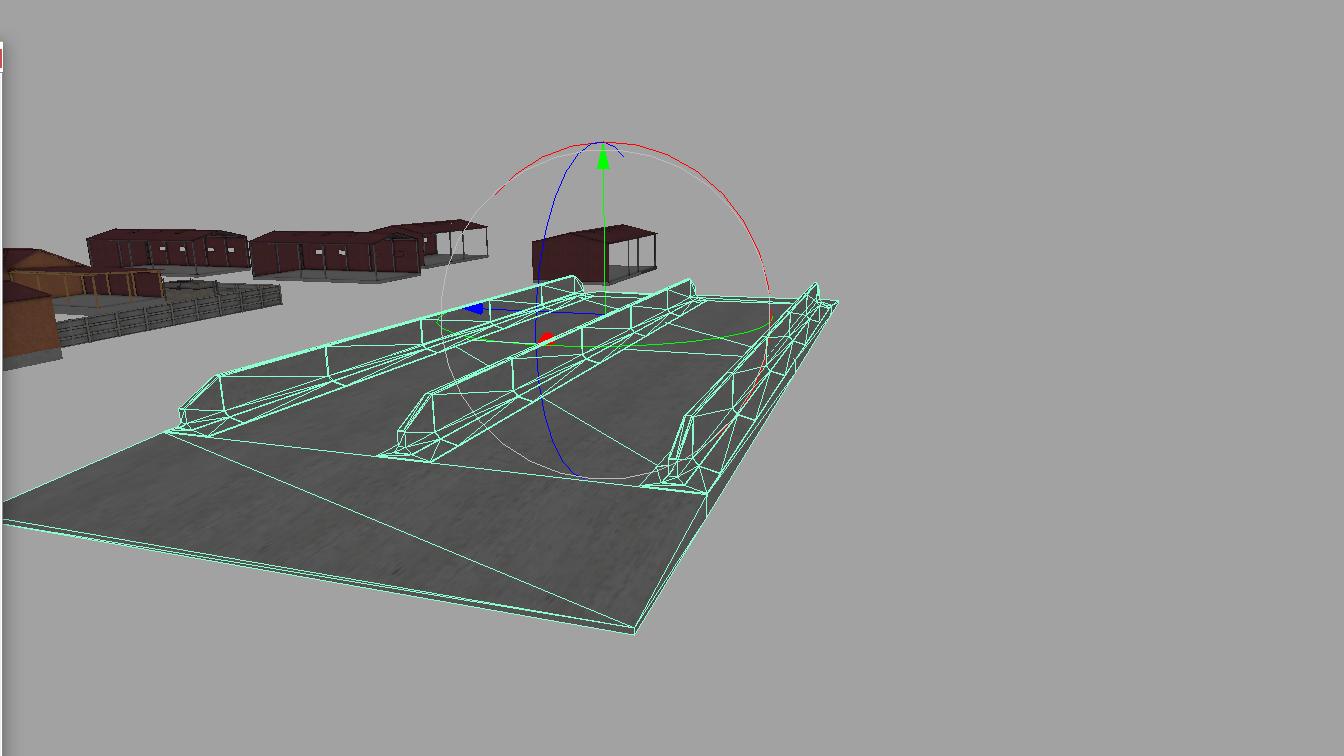The height and width of the screenshot is (756, 1344).
Task: Click the green Y-axis arrowhead on the gizmo
Action: click(x=603, y=158)
